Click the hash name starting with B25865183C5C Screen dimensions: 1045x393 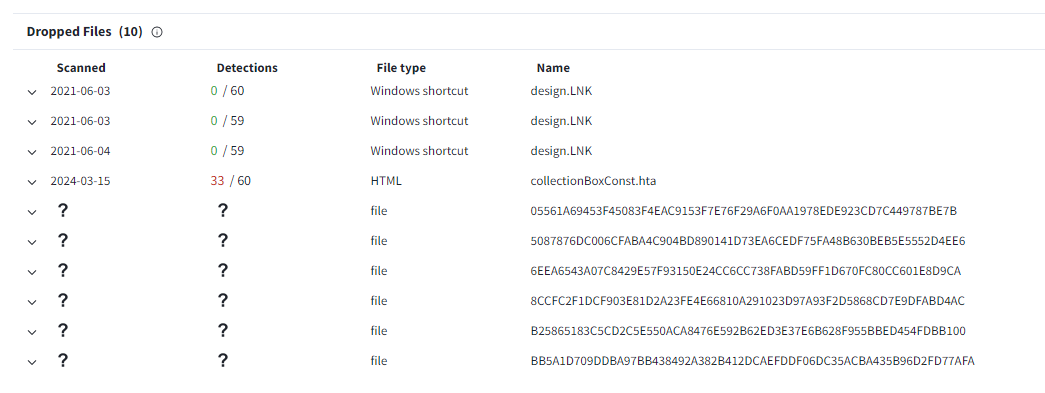(748, 330)
